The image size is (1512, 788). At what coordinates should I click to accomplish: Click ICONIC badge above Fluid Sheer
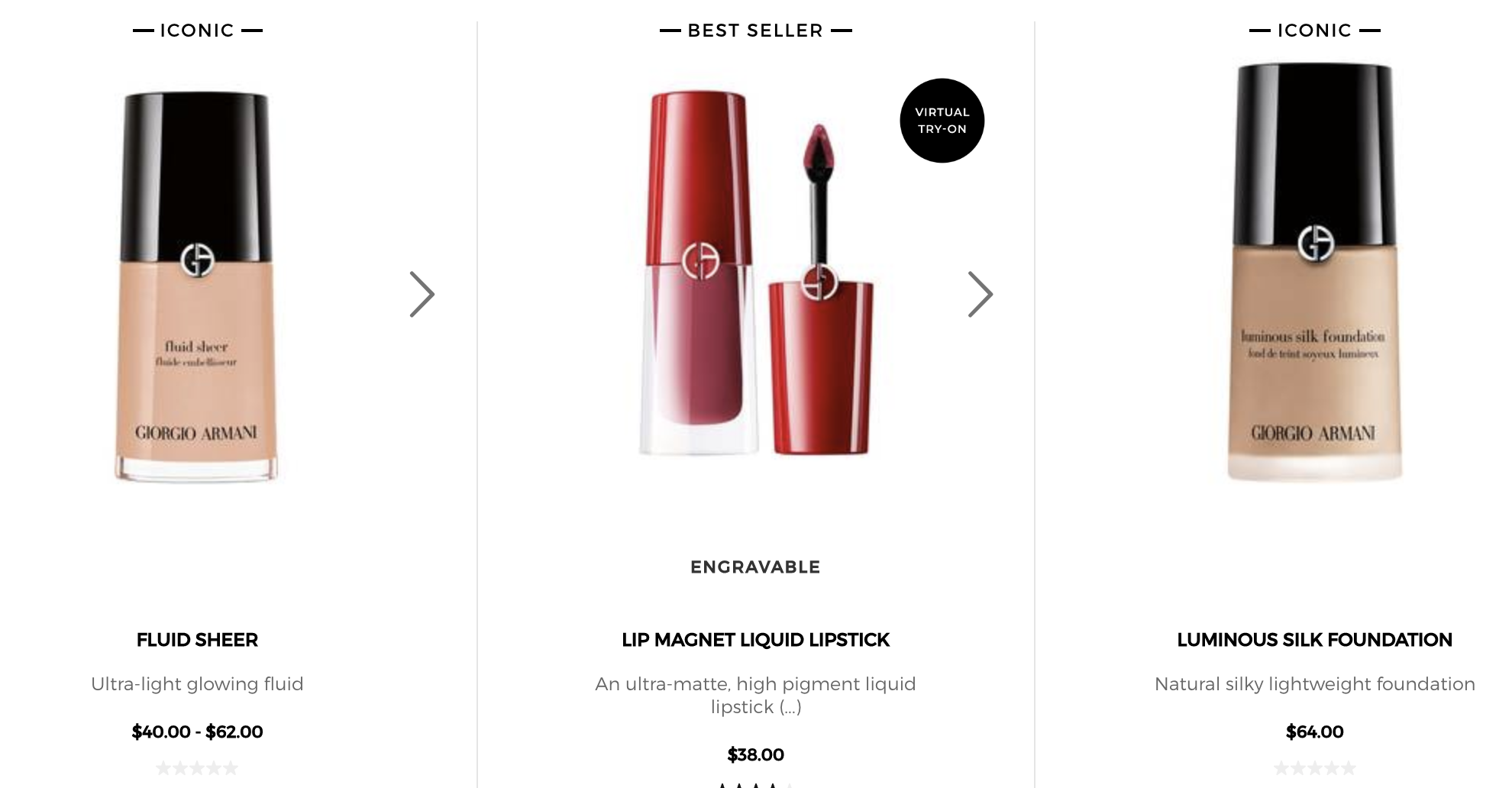pyautogui.click(x=197, y=31)
